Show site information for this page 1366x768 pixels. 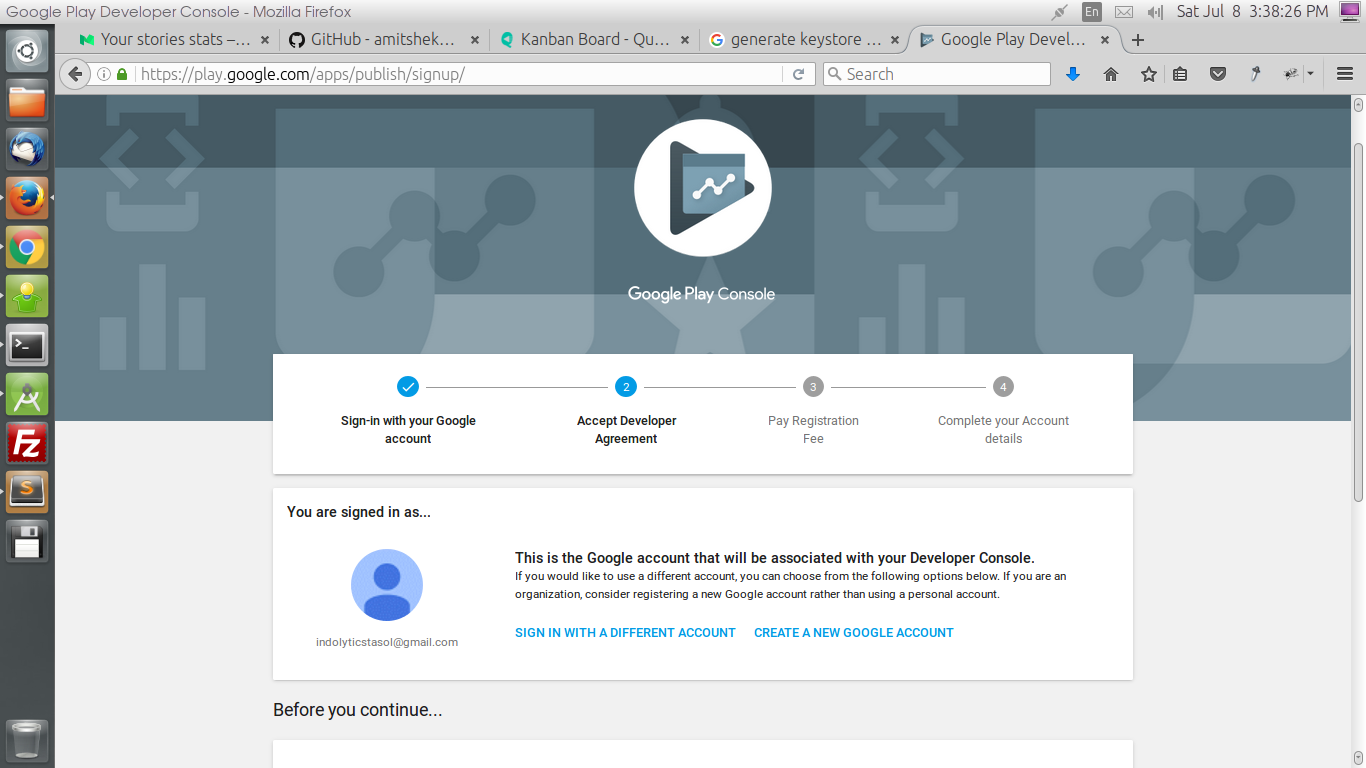coord(103,74)
